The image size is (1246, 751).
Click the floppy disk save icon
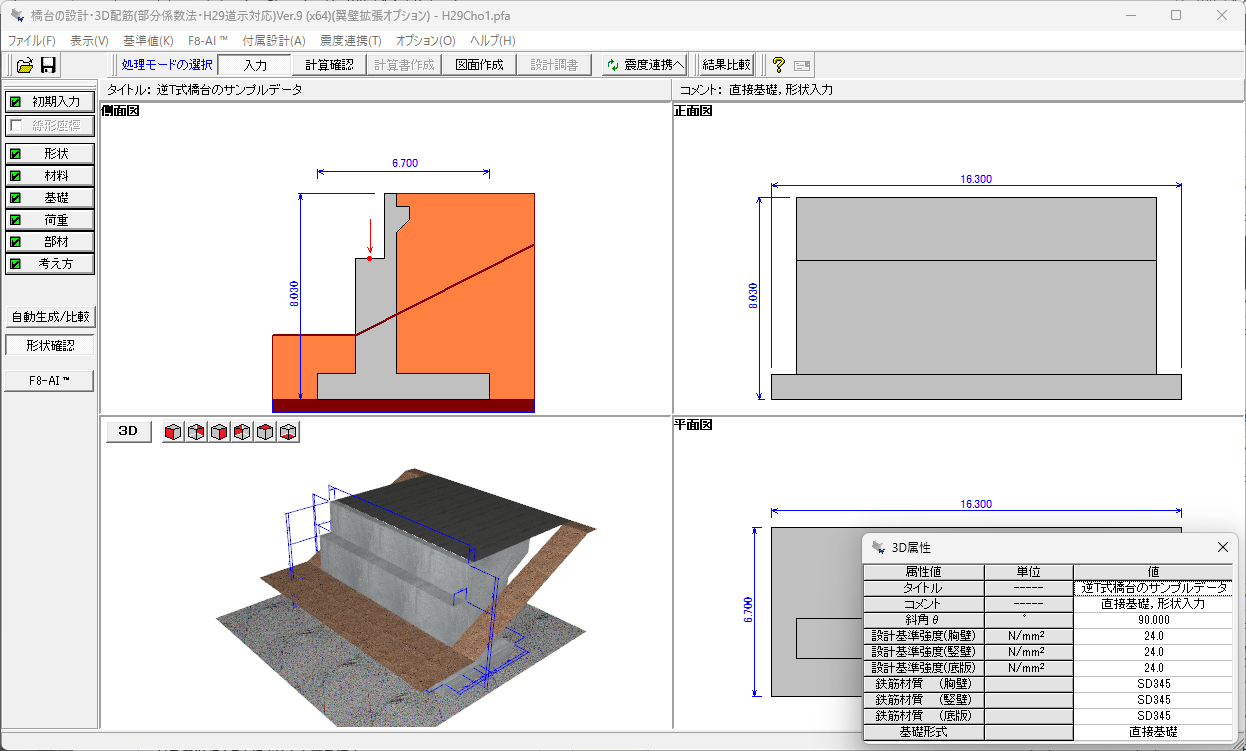click(x=48, y=65)
